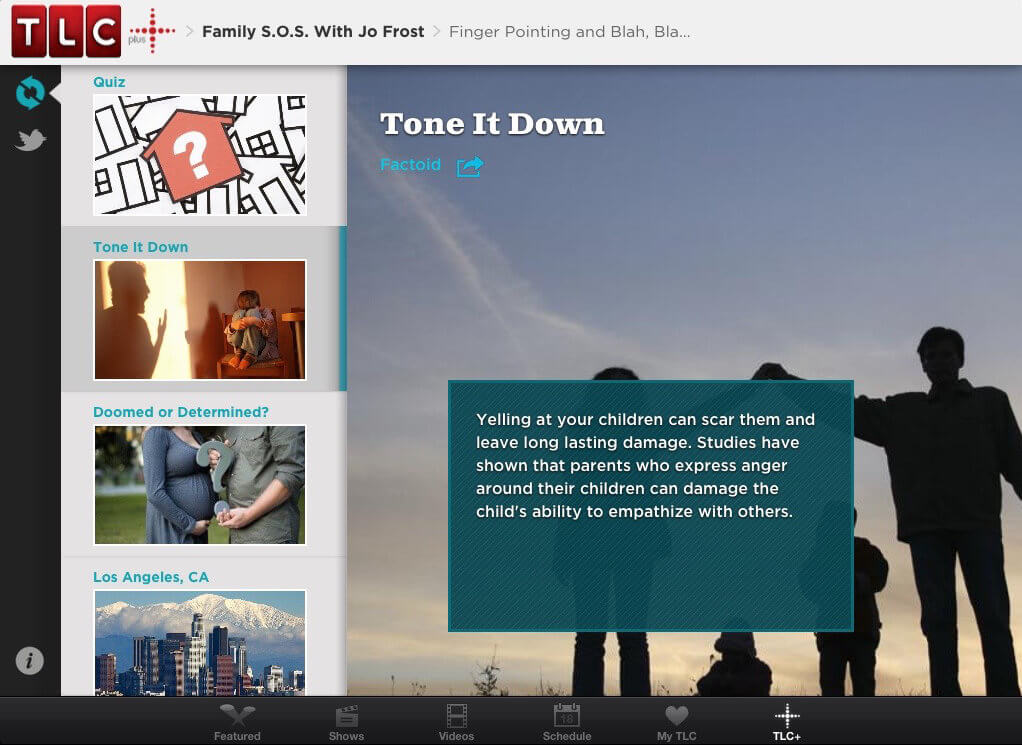Click the Family S.O.S. With Jo Frost breadcrumb
Screen dimensions: 1022x745
(313, 32)
